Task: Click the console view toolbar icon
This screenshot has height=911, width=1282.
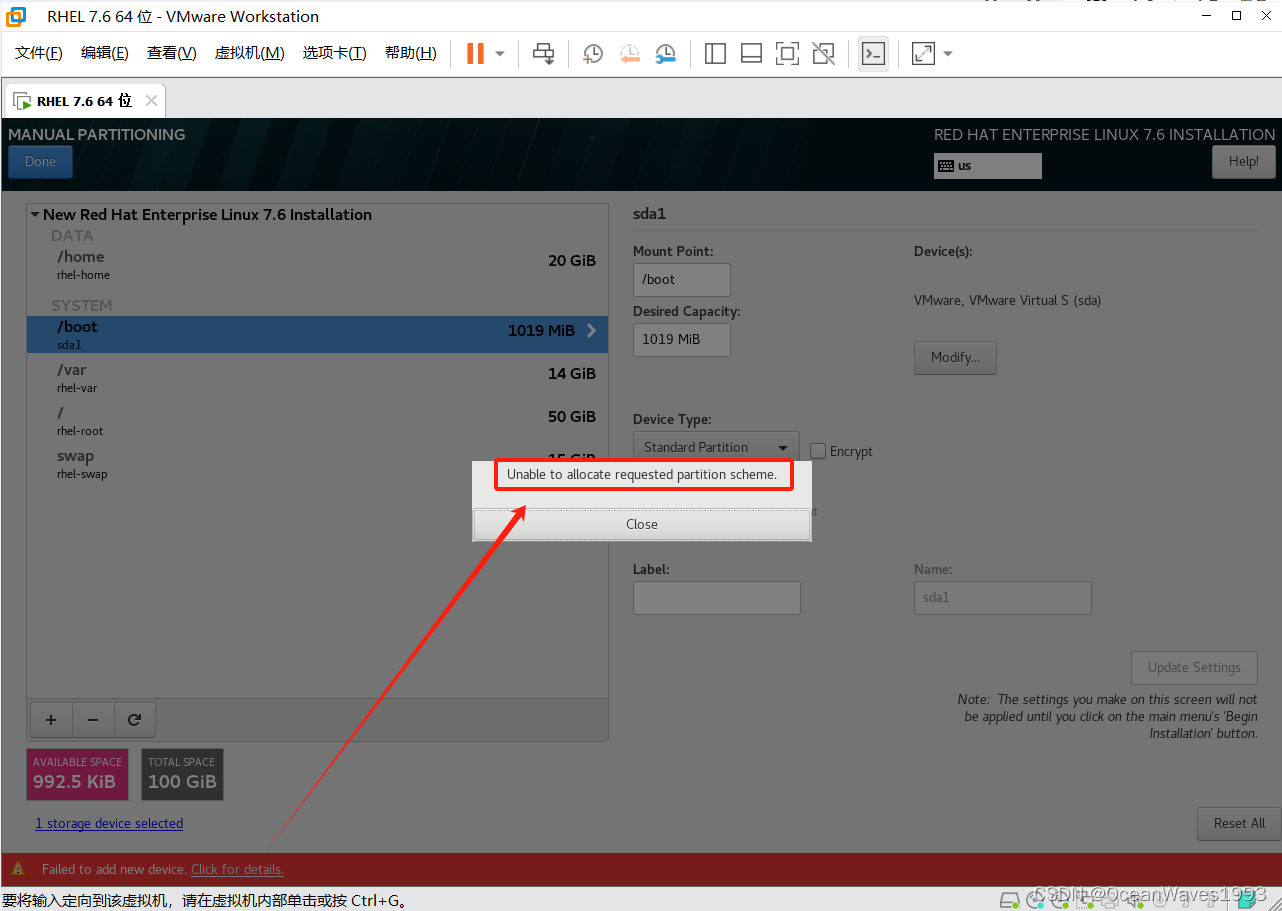Action: (873, 54)
